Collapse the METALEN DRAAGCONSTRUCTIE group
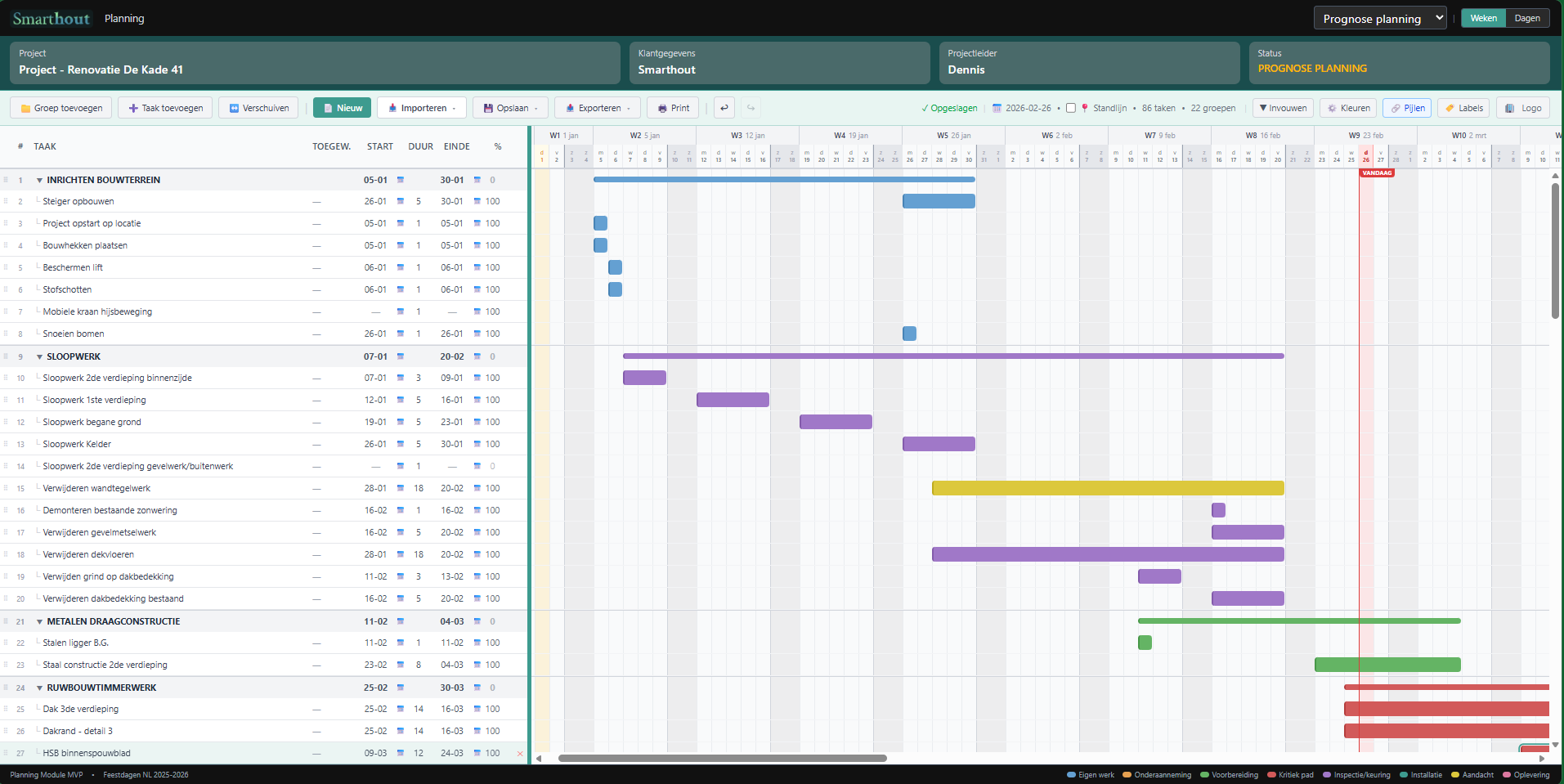1564x784 pixels. [x=39, y=620]
